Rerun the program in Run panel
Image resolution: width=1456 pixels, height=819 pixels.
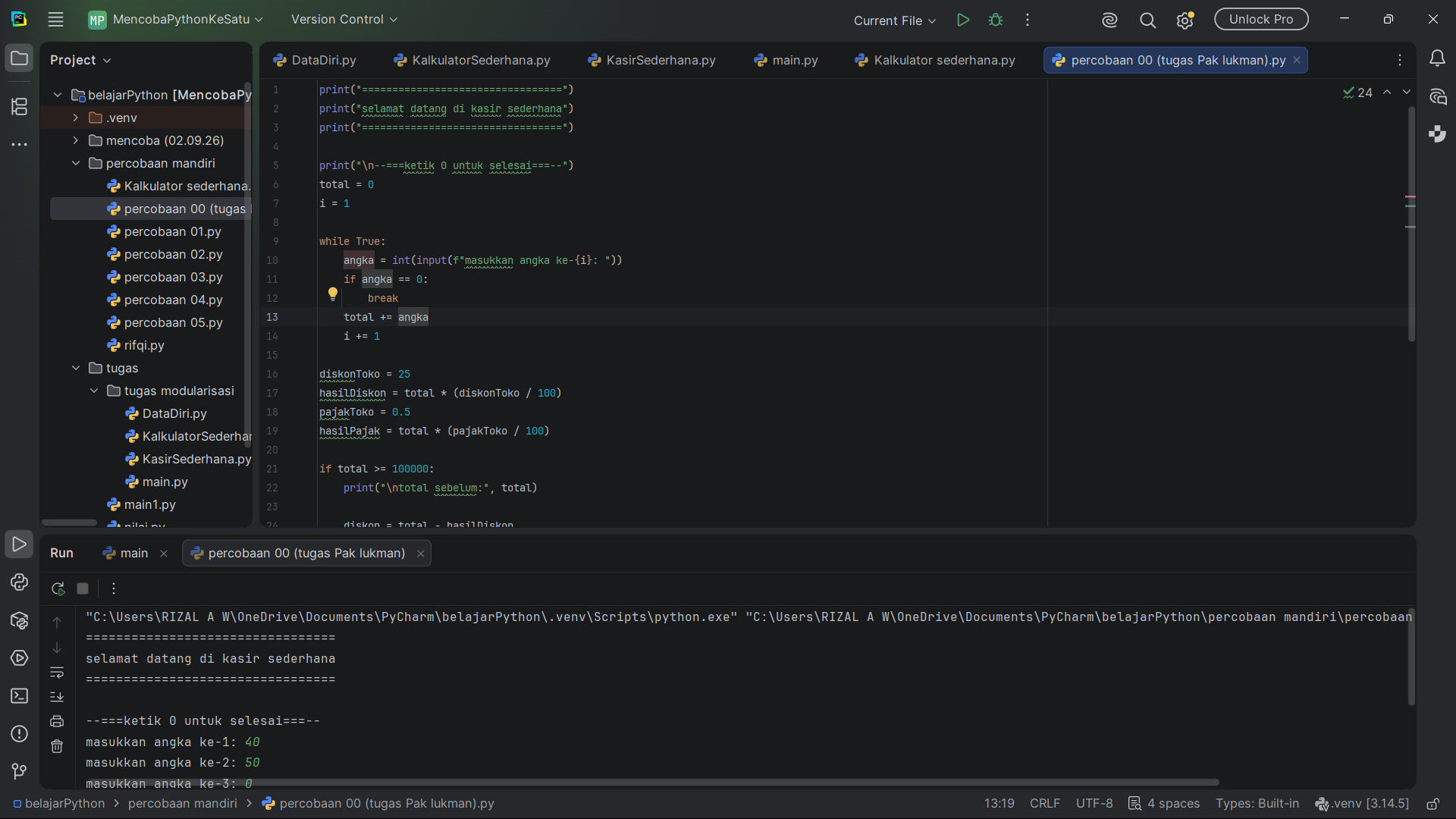tap(58, 588)
